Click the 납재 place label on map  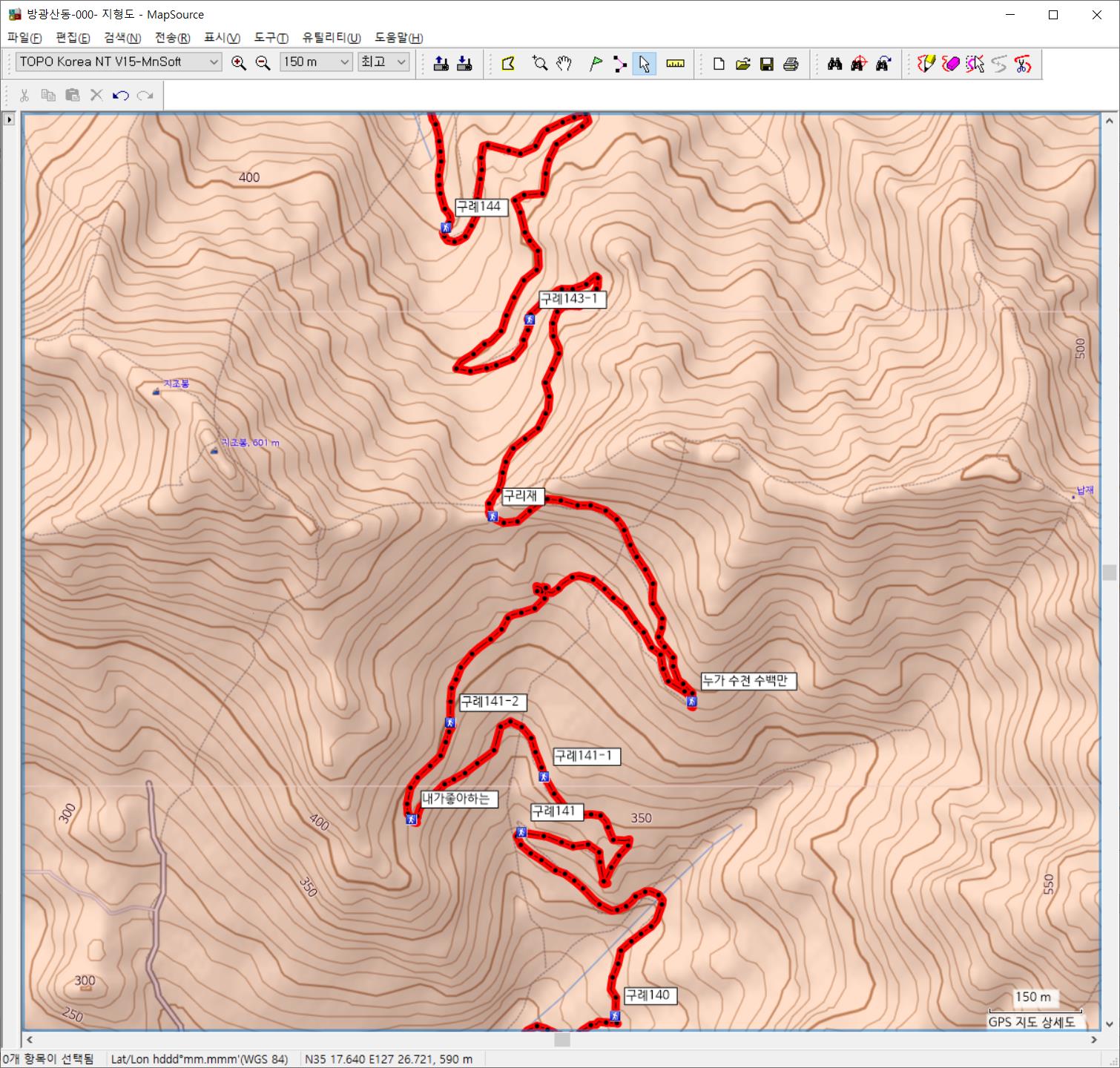click(1085, 490)
